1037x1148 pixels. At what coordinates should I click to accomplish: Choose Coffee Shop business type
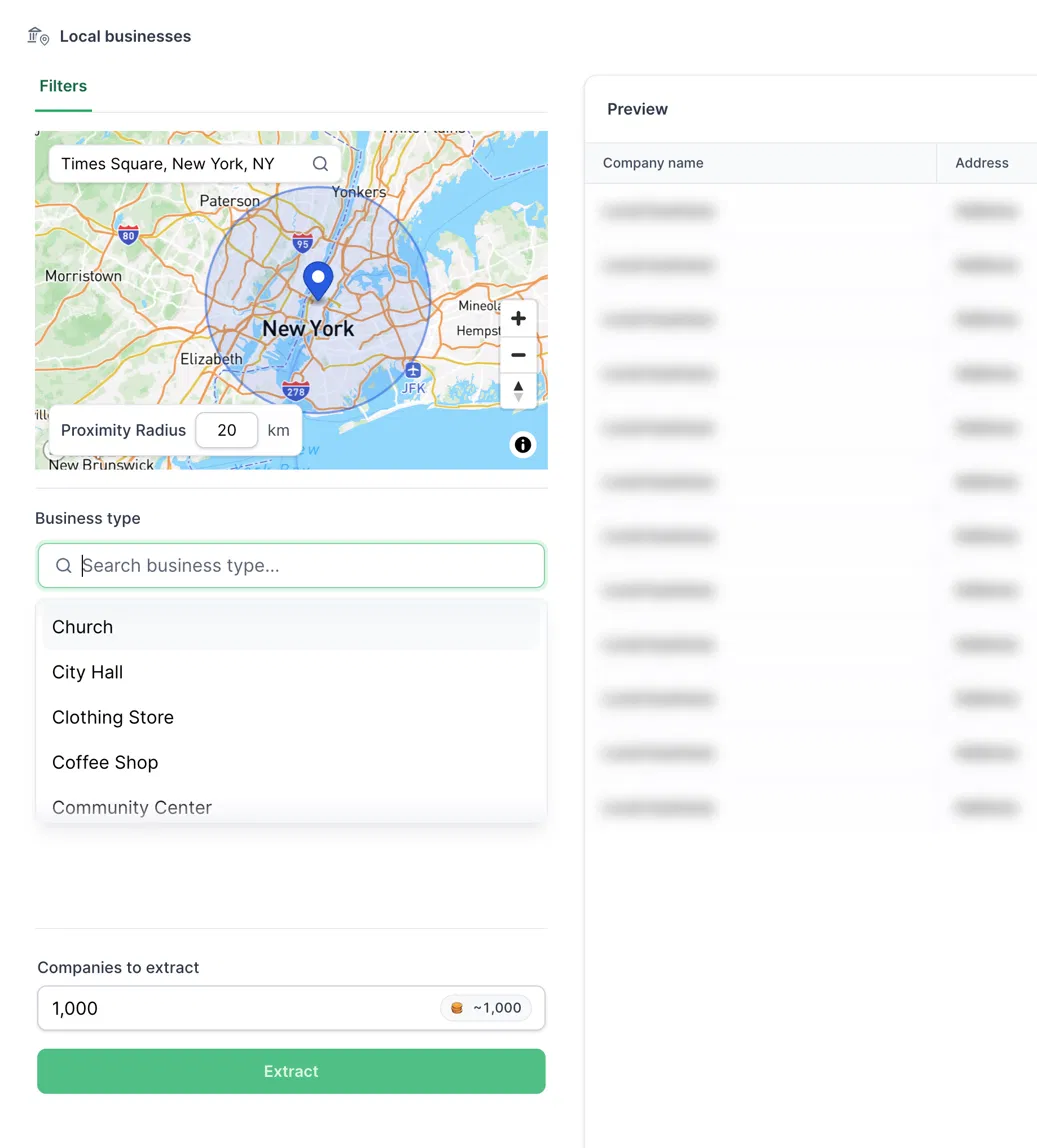coord(291,762)
